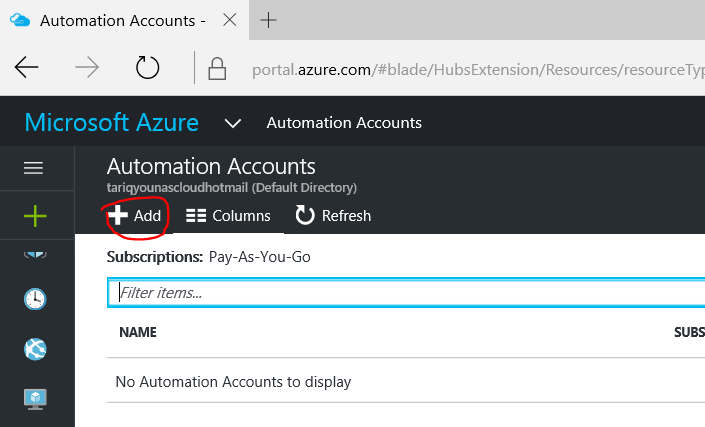705x427 pixels.
Task: Click the Automation Accounts blade title
Action: tap(211, 166)
